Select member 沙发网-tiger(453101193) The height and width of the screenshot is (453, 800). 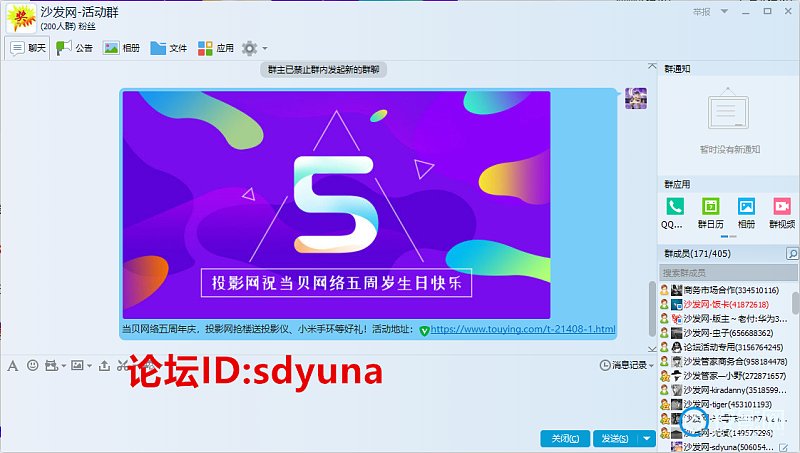click(x=727, y=405)
